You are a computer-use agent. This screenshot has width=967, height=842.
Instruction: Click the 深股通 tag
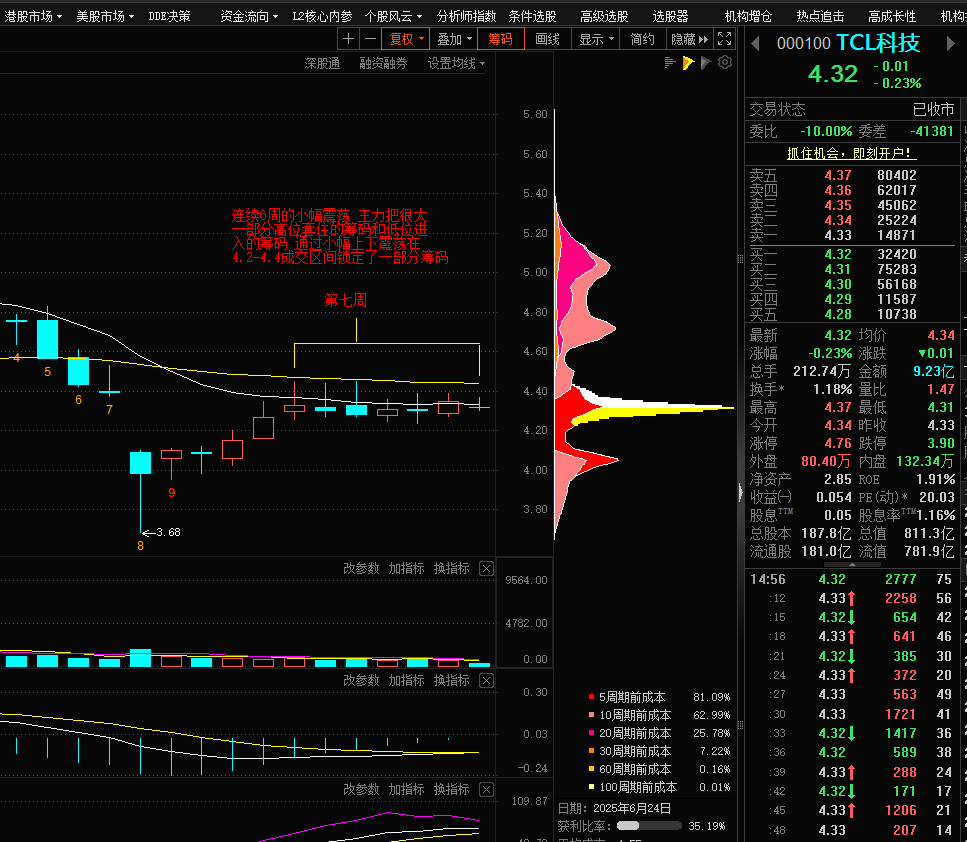point(322,63)
